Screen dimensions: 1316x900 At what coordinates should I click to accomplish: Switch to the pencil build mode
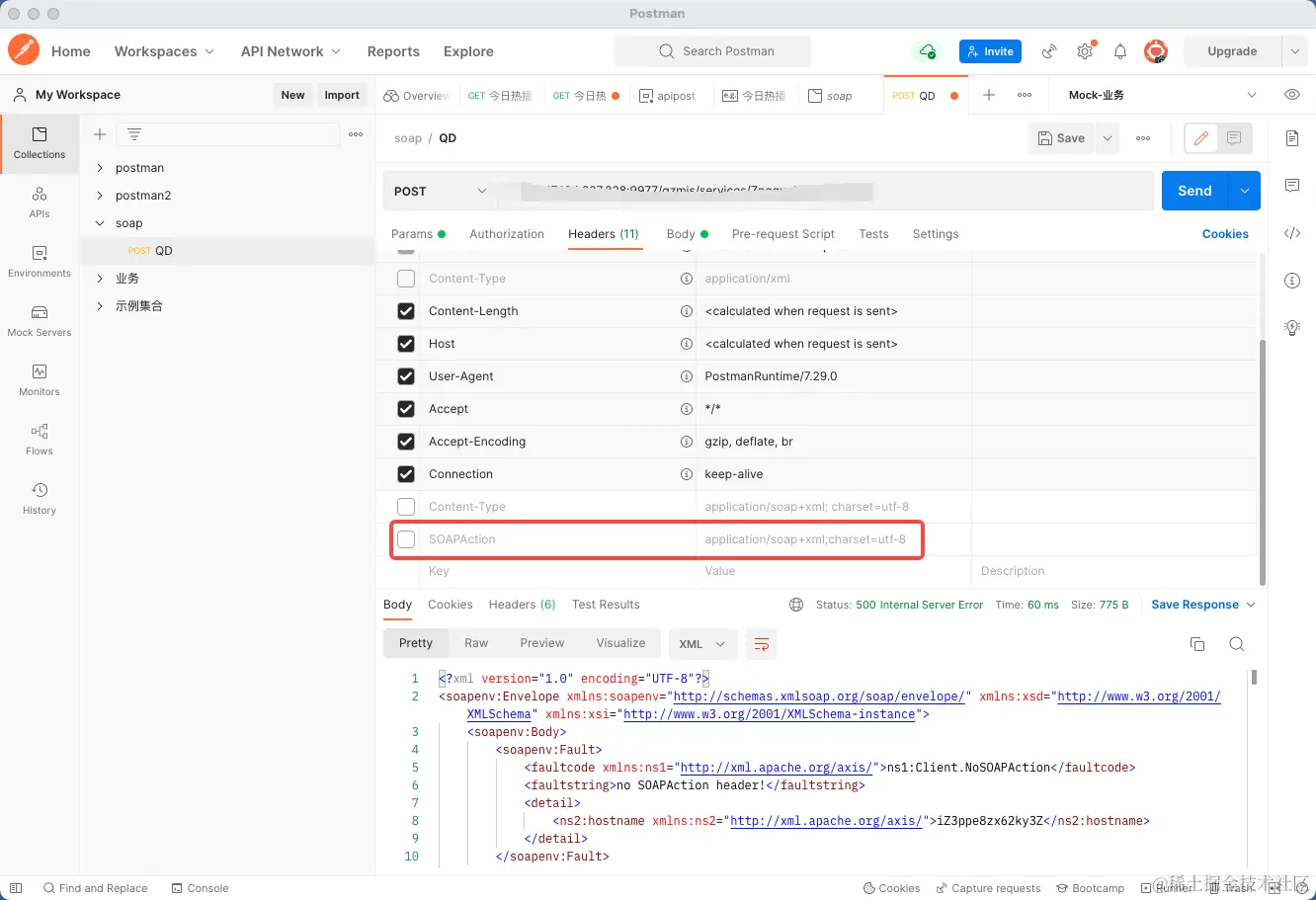1201,138
